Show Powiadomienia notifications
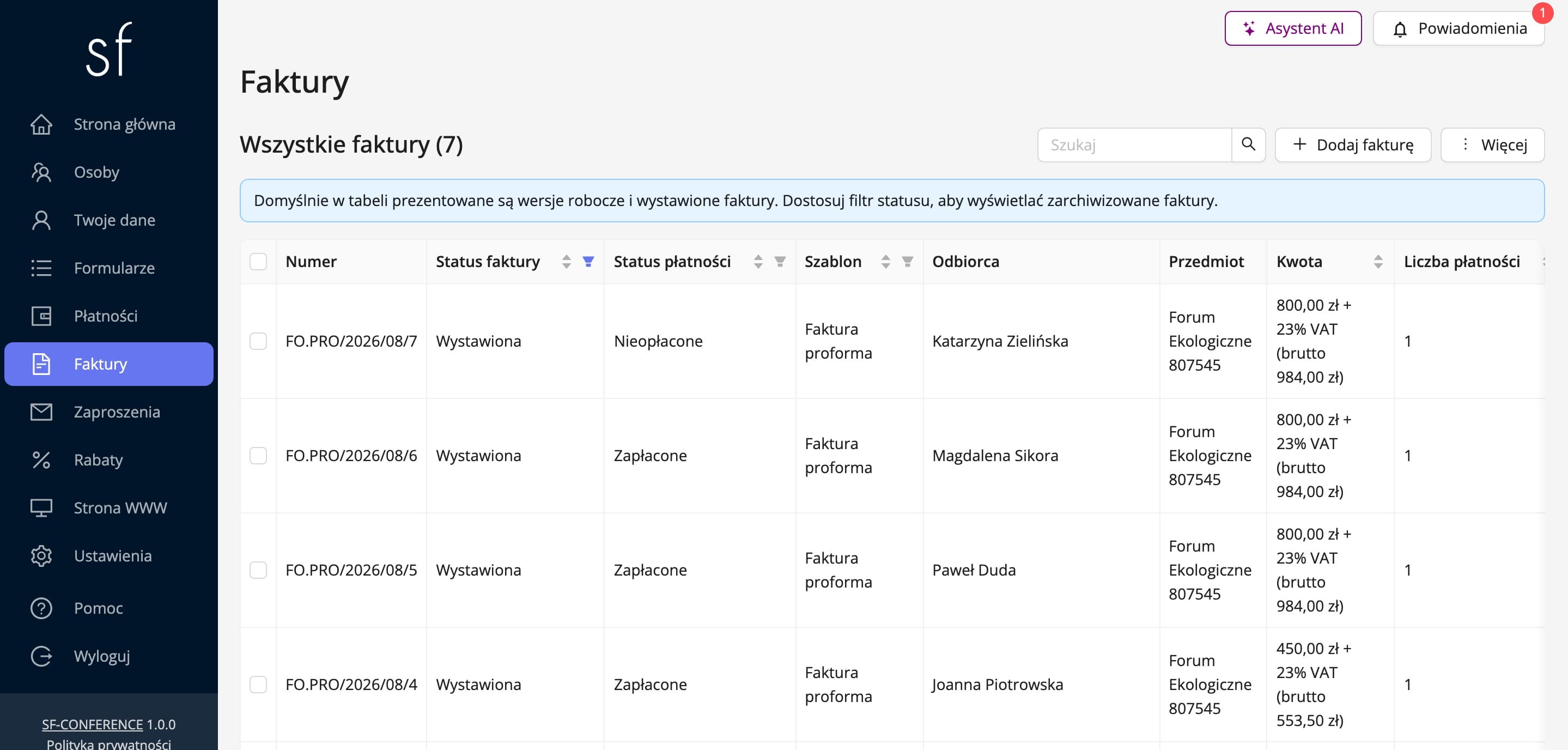Screen dimensions: 1568x750 point(1458,28)
